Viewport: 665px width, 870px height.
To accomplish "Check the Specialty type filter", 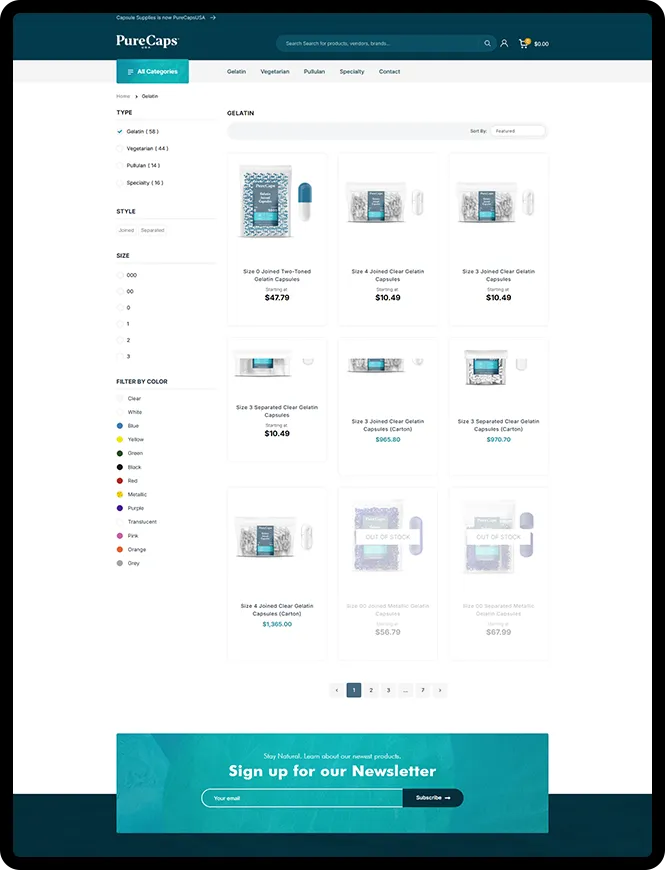I will tap(119, 183).
